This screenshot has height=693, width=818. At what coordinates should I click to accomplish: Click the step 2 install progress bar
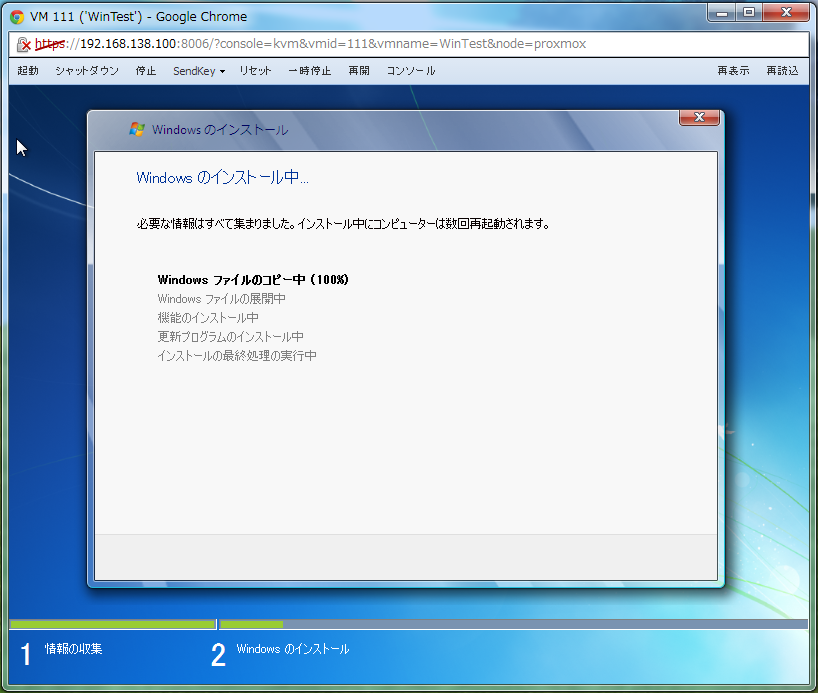coord(513,624)
